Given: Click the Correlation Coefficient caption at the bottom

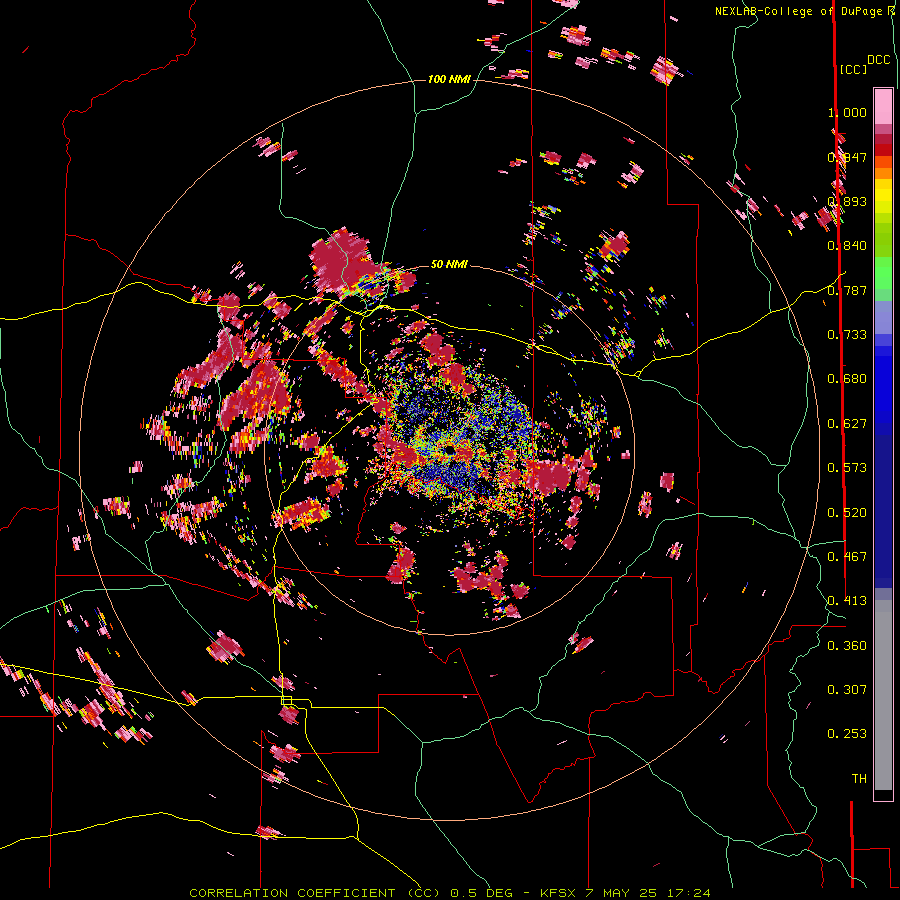Looking at the screenshot, I should pyautogui.click(x=449, y=893).
